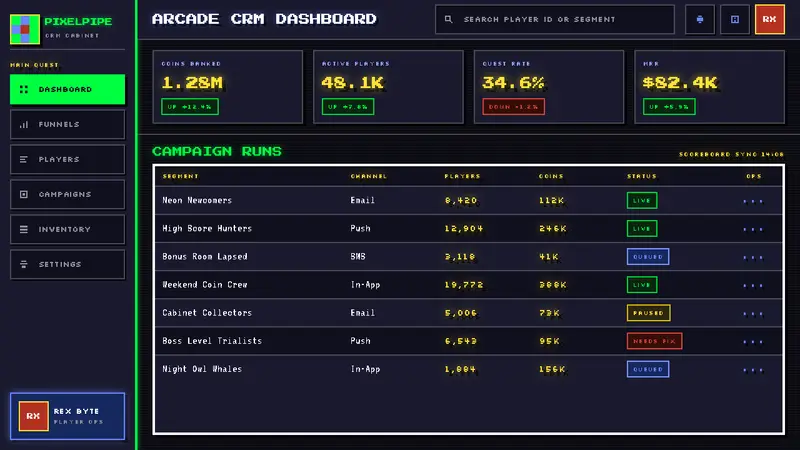Sort by the Status column header

pyautogui.click(x=642, y=176)
